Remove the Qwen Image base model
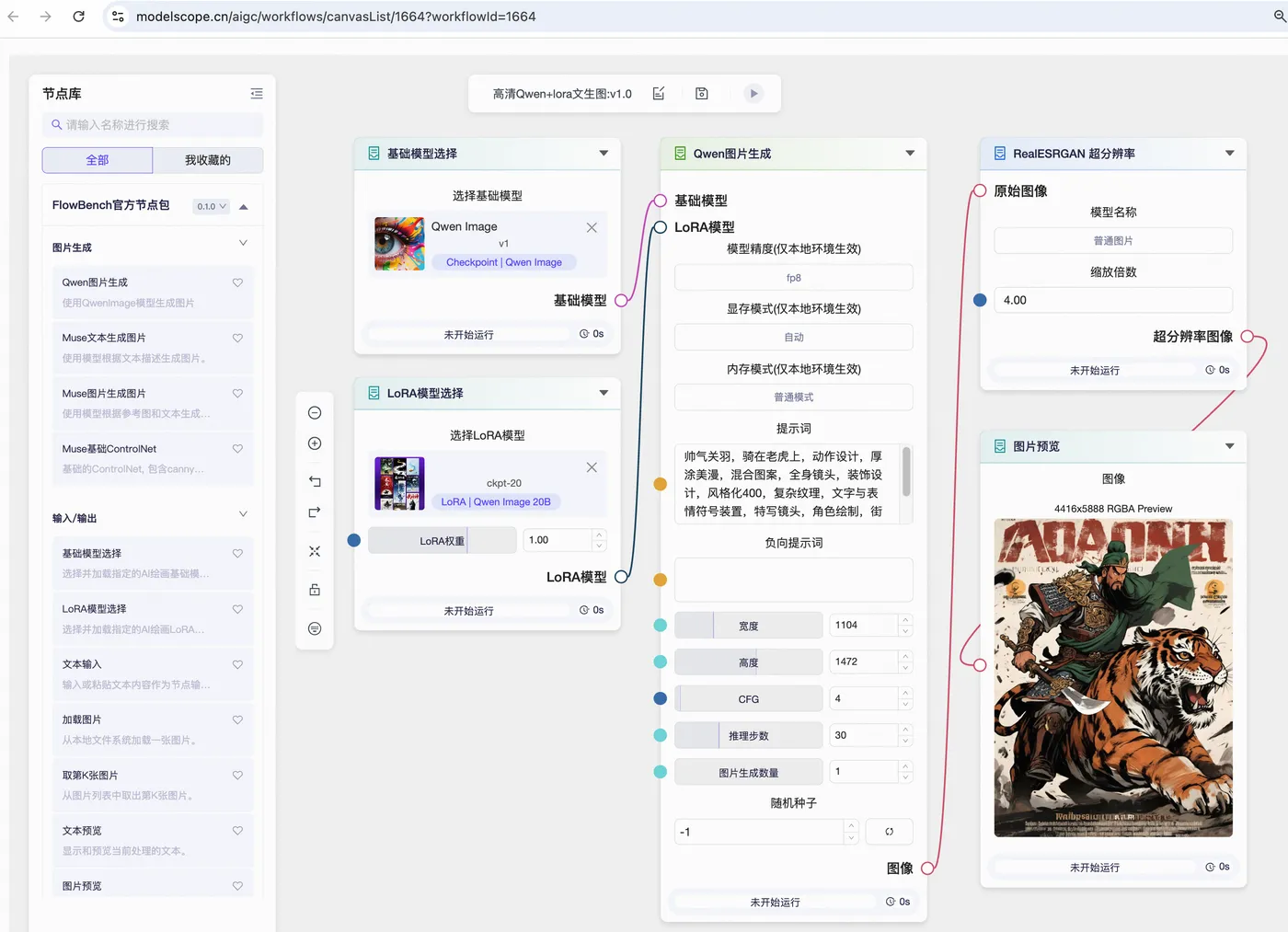This screenshot has width=1288, height=932. (x=592, y=227)
